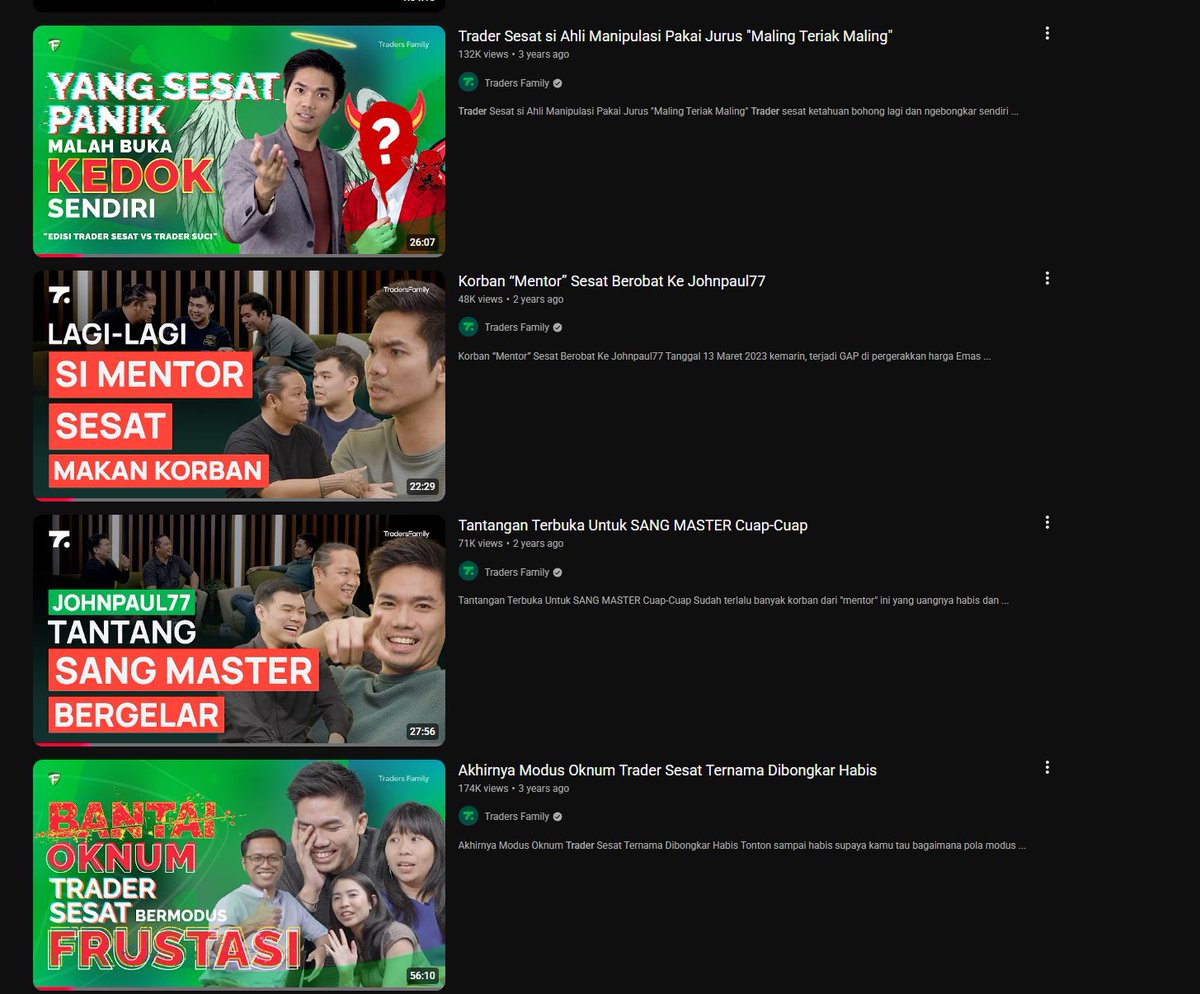Open more options for 'Tantangan Terbuka' video
Image resolution: width=1200 pixels, height=994 pixels.
click(x=1047, y=522)
